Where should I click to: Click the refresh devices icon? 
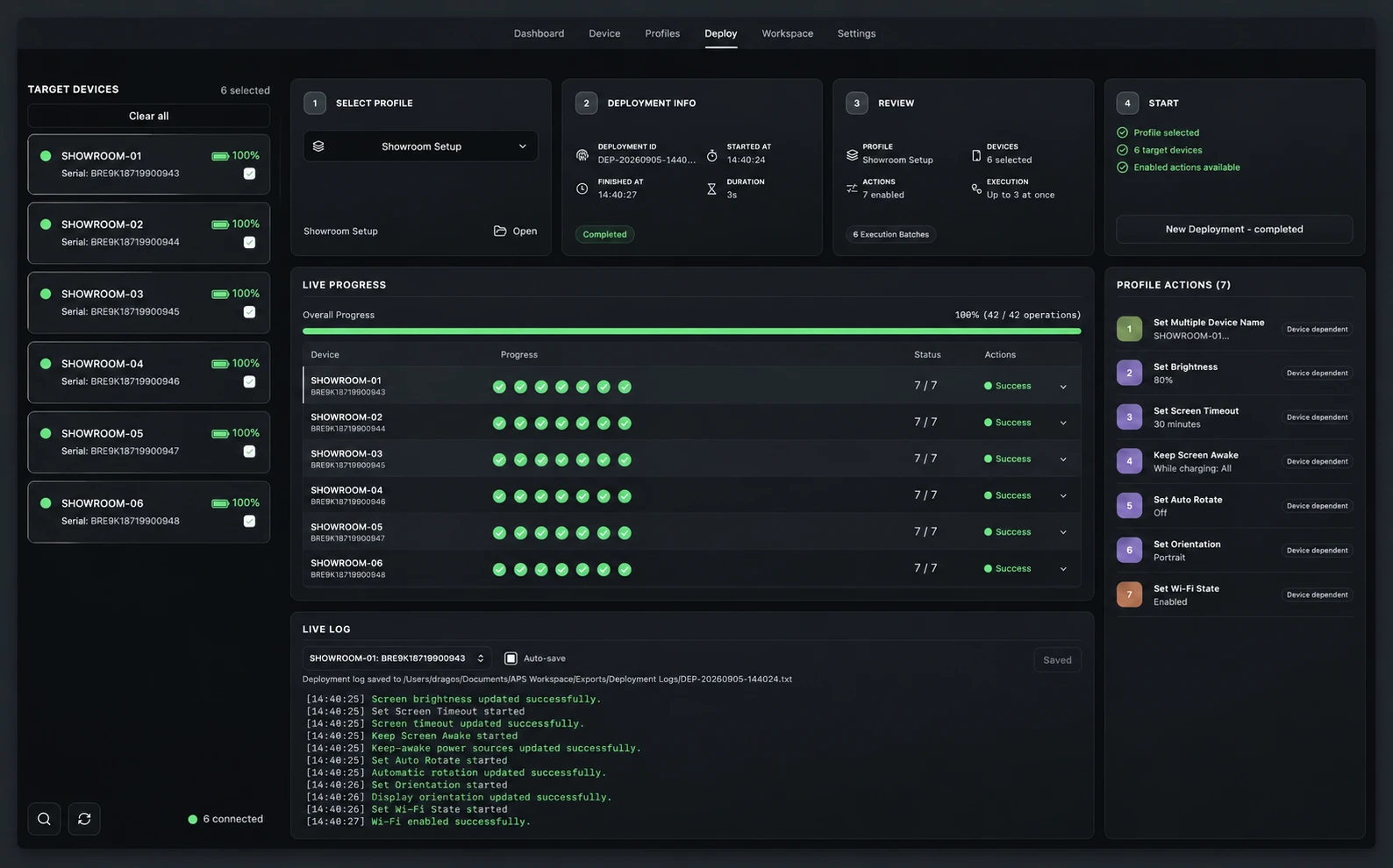84,819
